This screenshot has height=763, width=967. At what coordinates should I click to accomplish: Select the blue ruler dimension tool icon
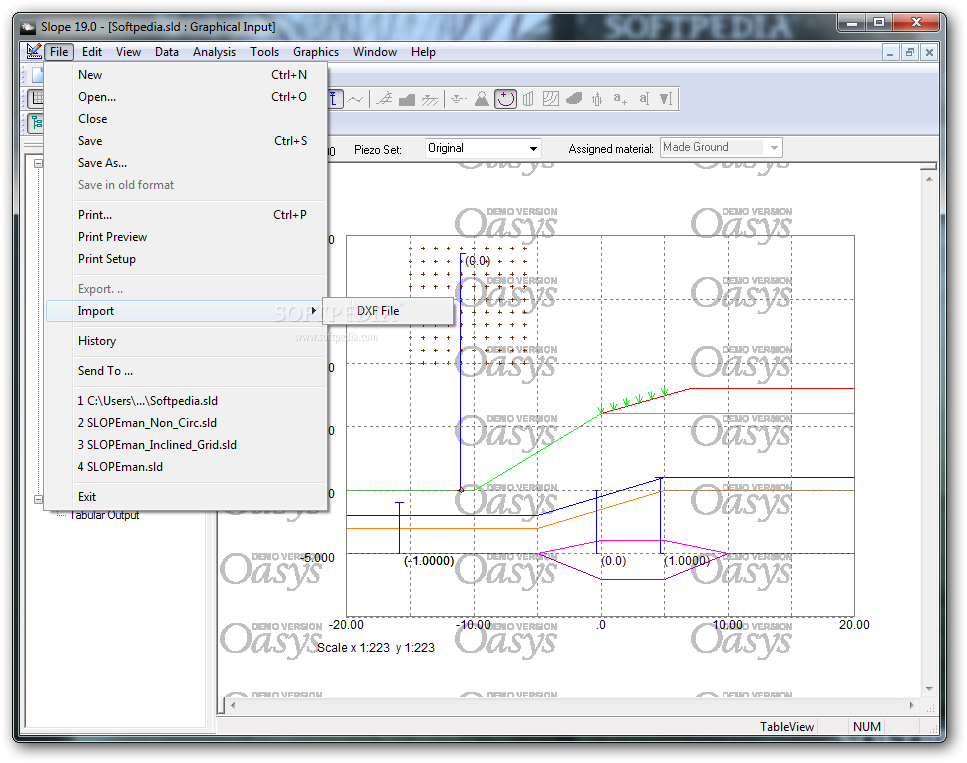(x=334, y=99)
